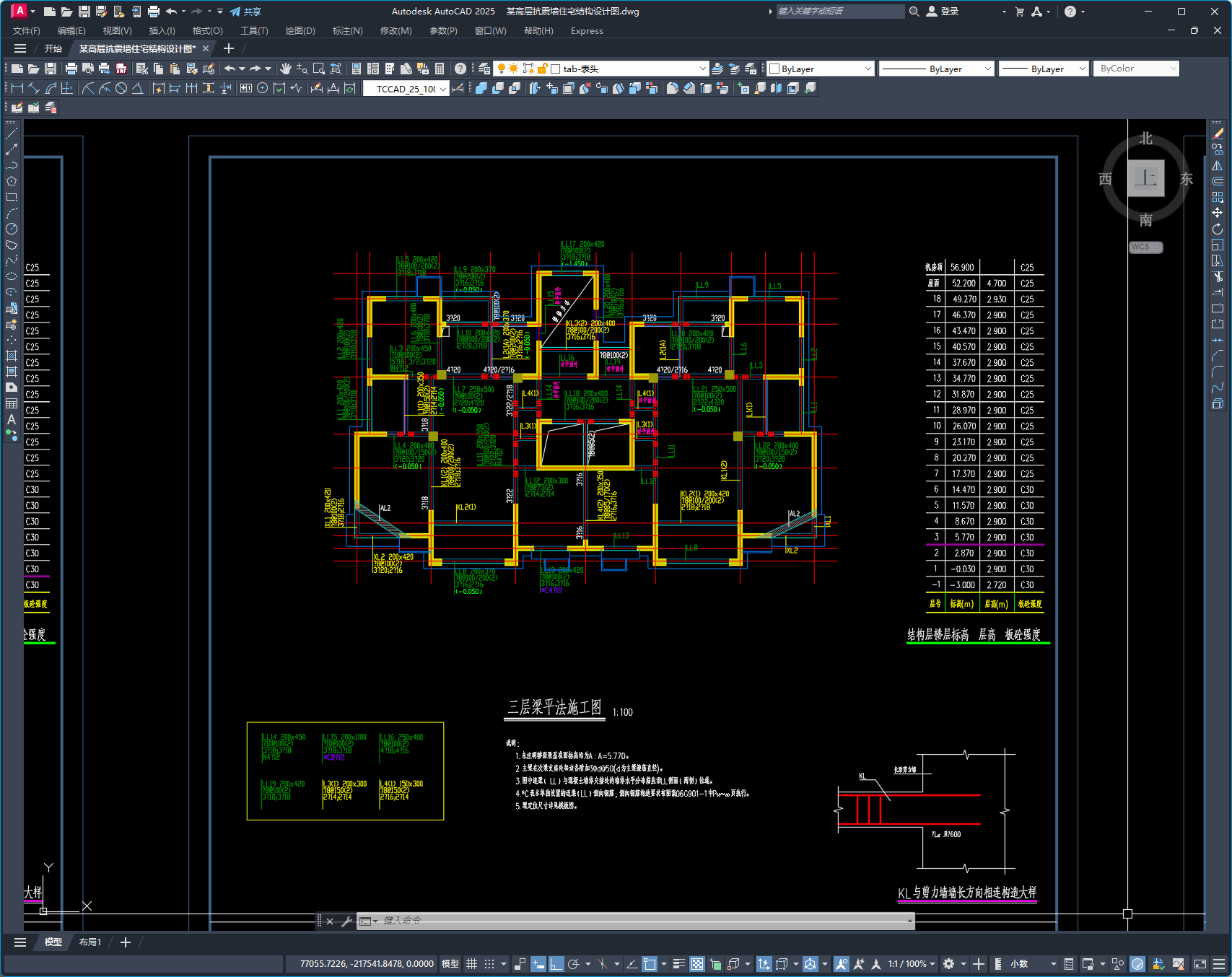Viewport: 1232px width, 977px height.
Task: Select the Multiline Text tool
Action: pos(12,419)
